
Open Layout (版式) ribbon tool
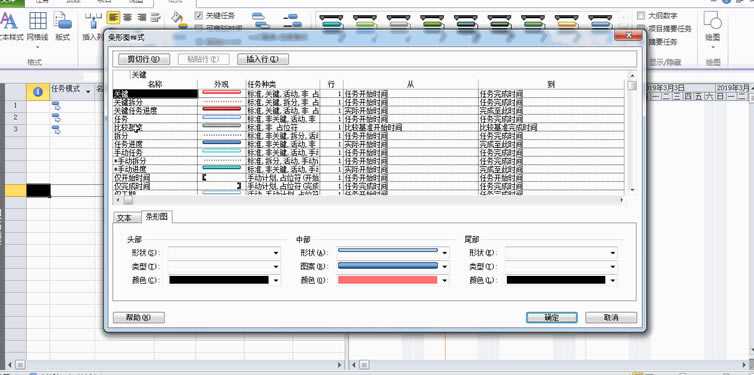tap(63, 26)
